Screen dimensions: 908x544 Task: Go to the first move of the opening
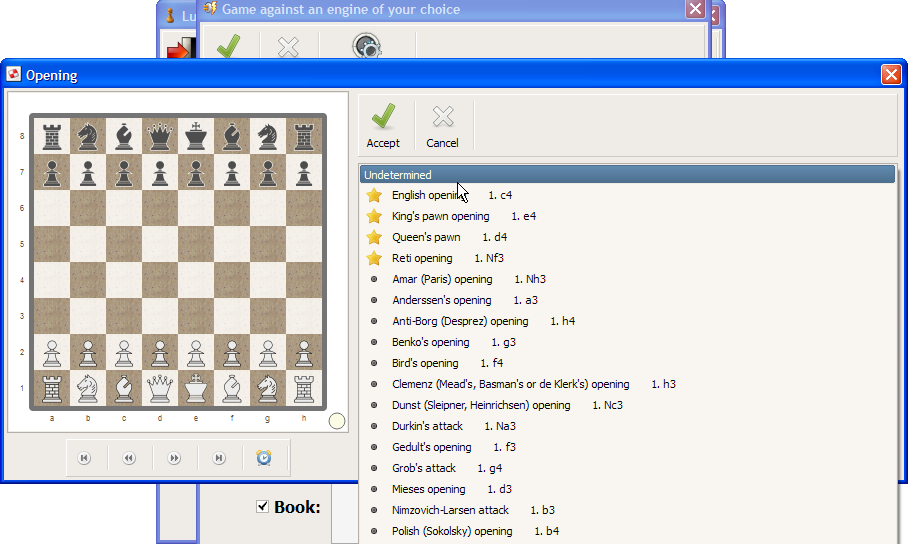coord(85,458)
